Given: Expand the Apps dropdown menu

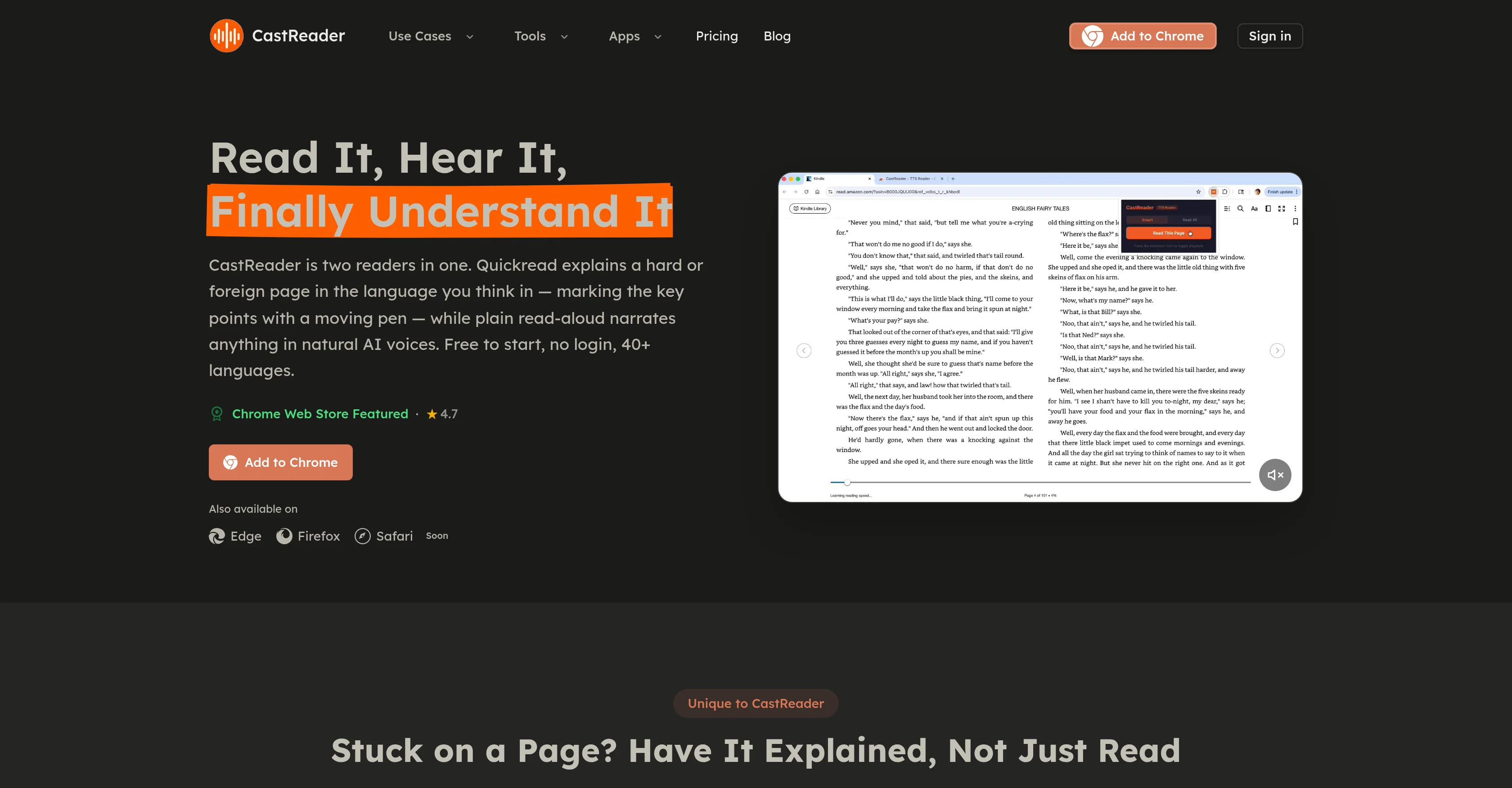Looking at the screenshot, I should coord(635,36).
